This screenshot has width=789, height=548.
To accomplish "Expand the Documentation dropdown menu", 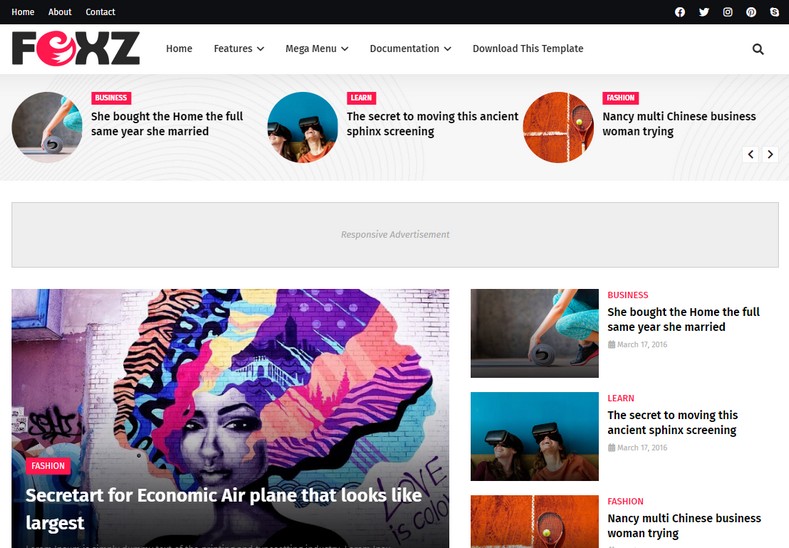I will (410, 49).
